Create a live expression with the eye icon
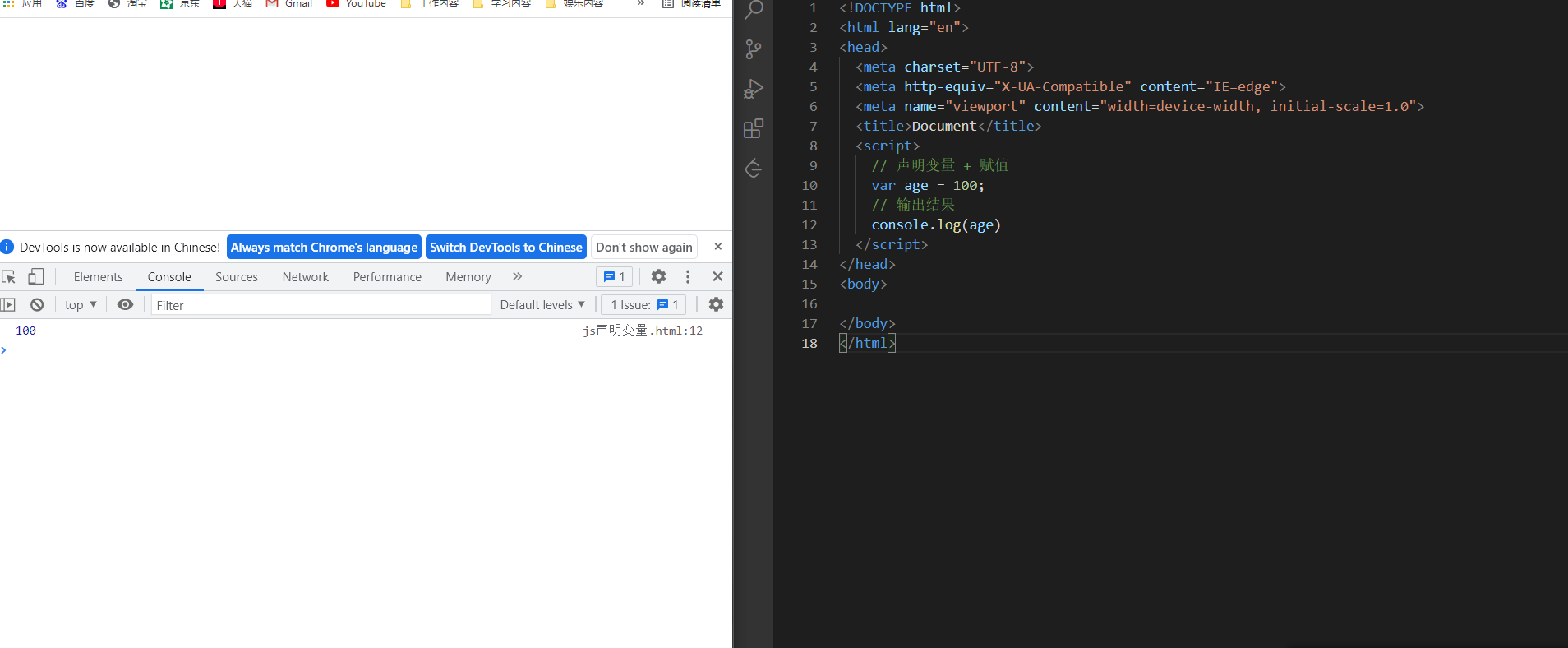Screen dimensions: 1568x648 pyautogui.click(x=125, y=305)
